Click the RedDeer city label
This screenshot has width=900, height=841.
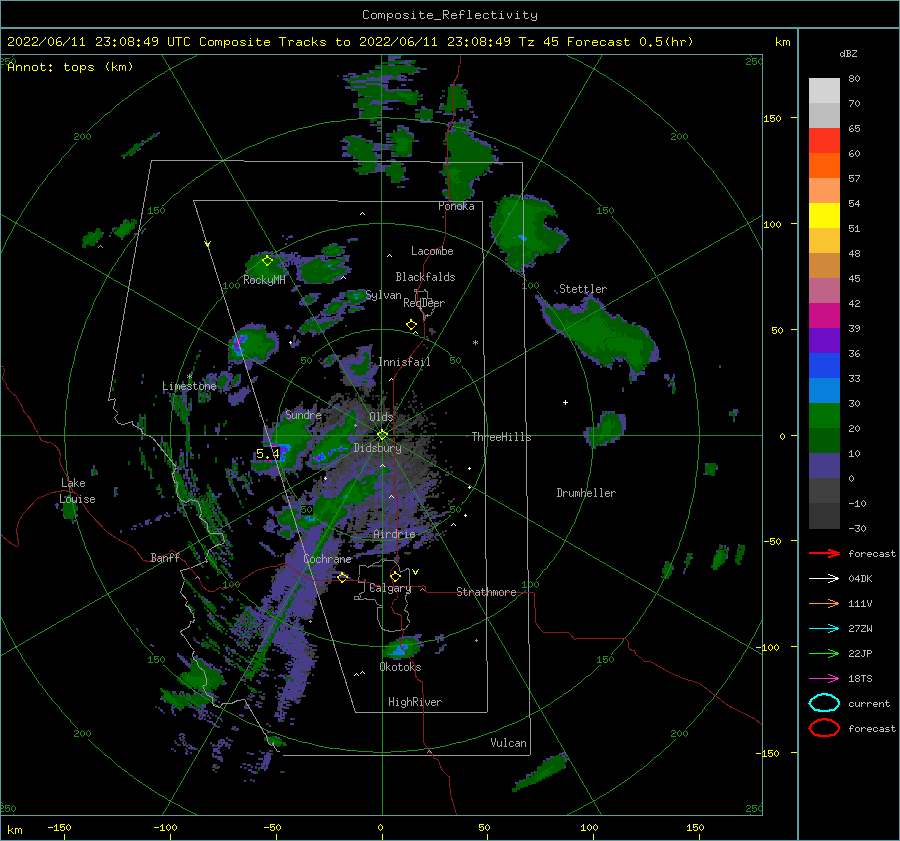click(x=424, y=303)
